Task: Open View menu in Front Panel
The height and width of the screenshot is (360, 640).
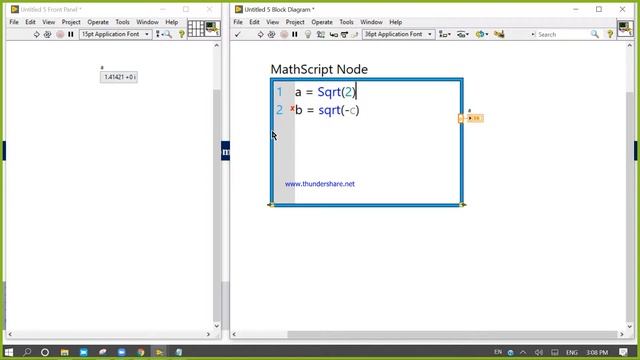Action: tap(48, 22)
